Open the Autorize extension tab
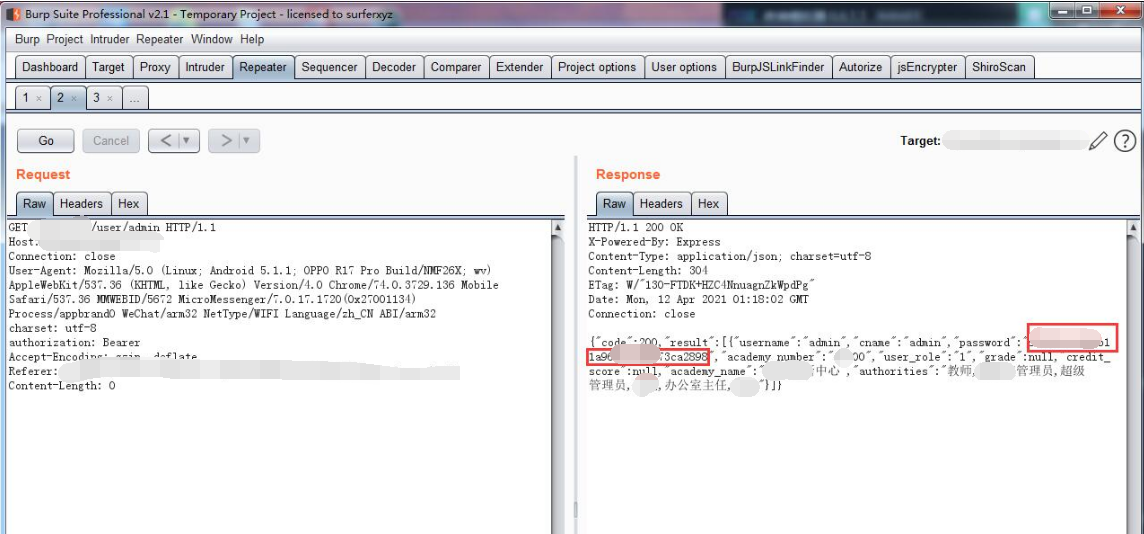 click(861, 67)
